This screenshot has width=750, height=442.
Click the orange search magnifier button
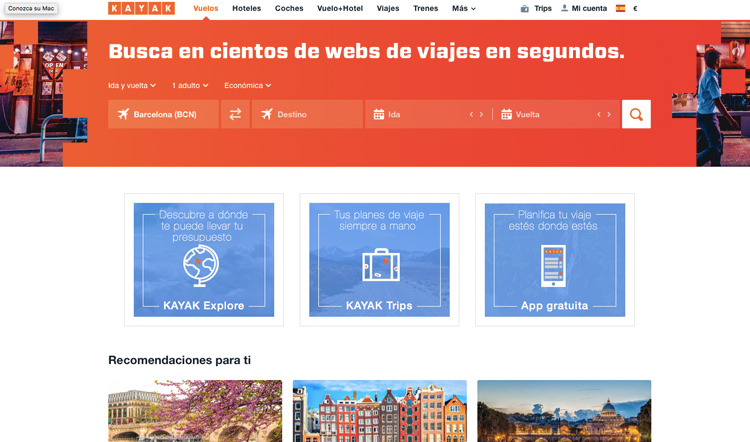[x=636, y=114]
